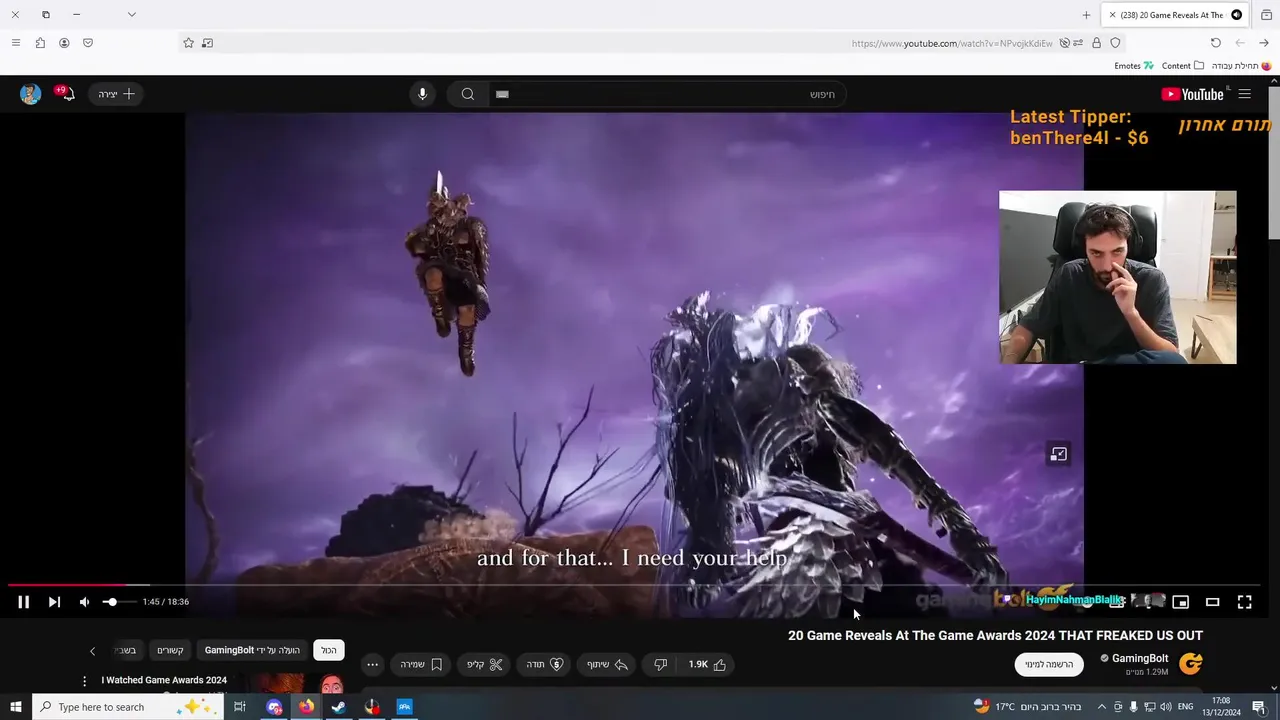This screenshot has width=1280, height=720.
Task: Navigate to previous page with the arrow
Action: [x=1240, y=43]
